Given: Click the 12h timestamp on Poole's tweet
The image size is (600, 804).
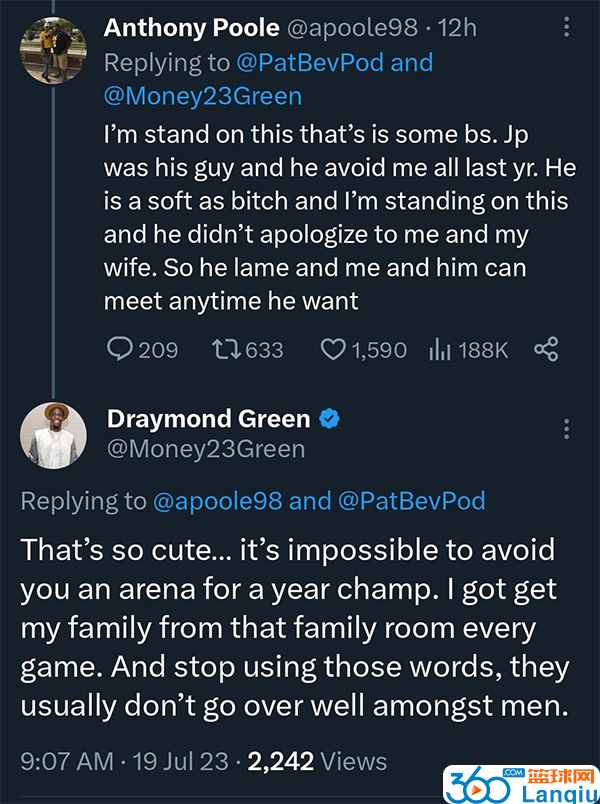Looking at the screenshot, I should click(457, 28).
